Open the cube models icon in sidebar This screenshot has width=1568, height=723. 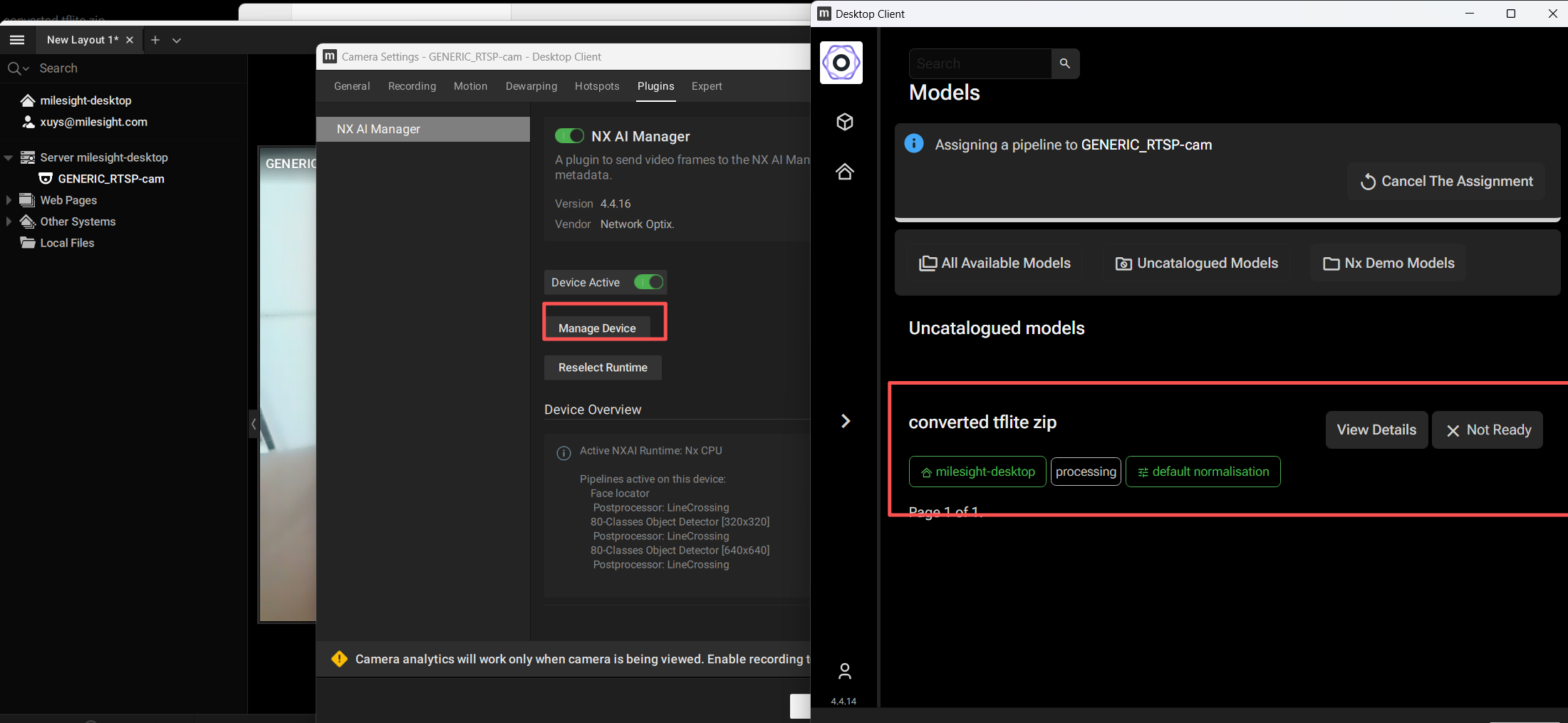tap(845, 122)
